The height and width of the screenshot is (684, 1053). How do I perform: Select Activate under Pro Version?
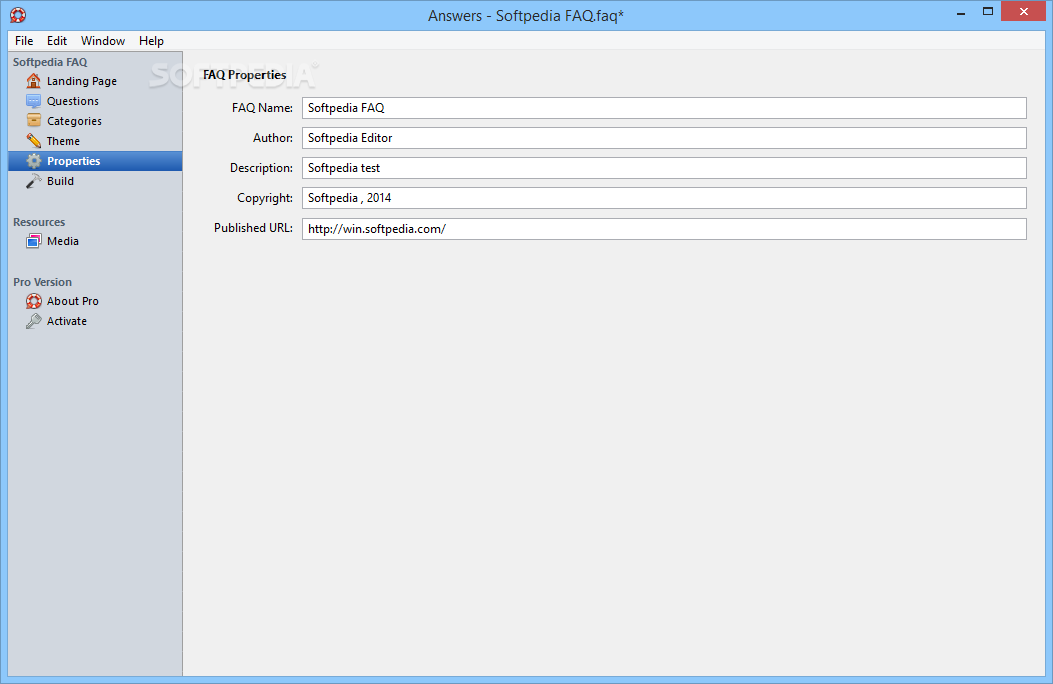[x=95, y=321]
